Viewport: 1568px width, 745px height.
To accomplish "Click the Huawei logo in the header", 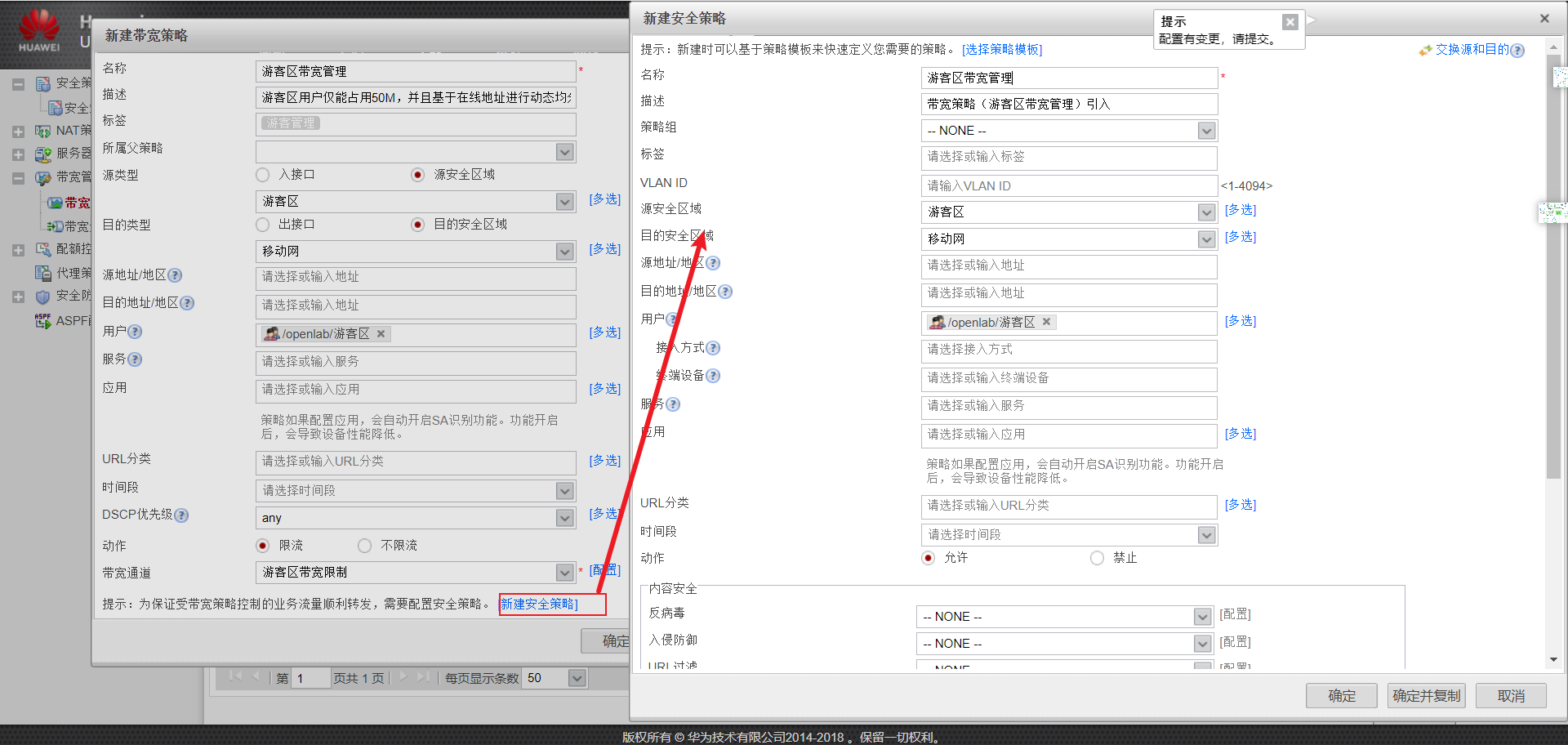I will 39,30.
